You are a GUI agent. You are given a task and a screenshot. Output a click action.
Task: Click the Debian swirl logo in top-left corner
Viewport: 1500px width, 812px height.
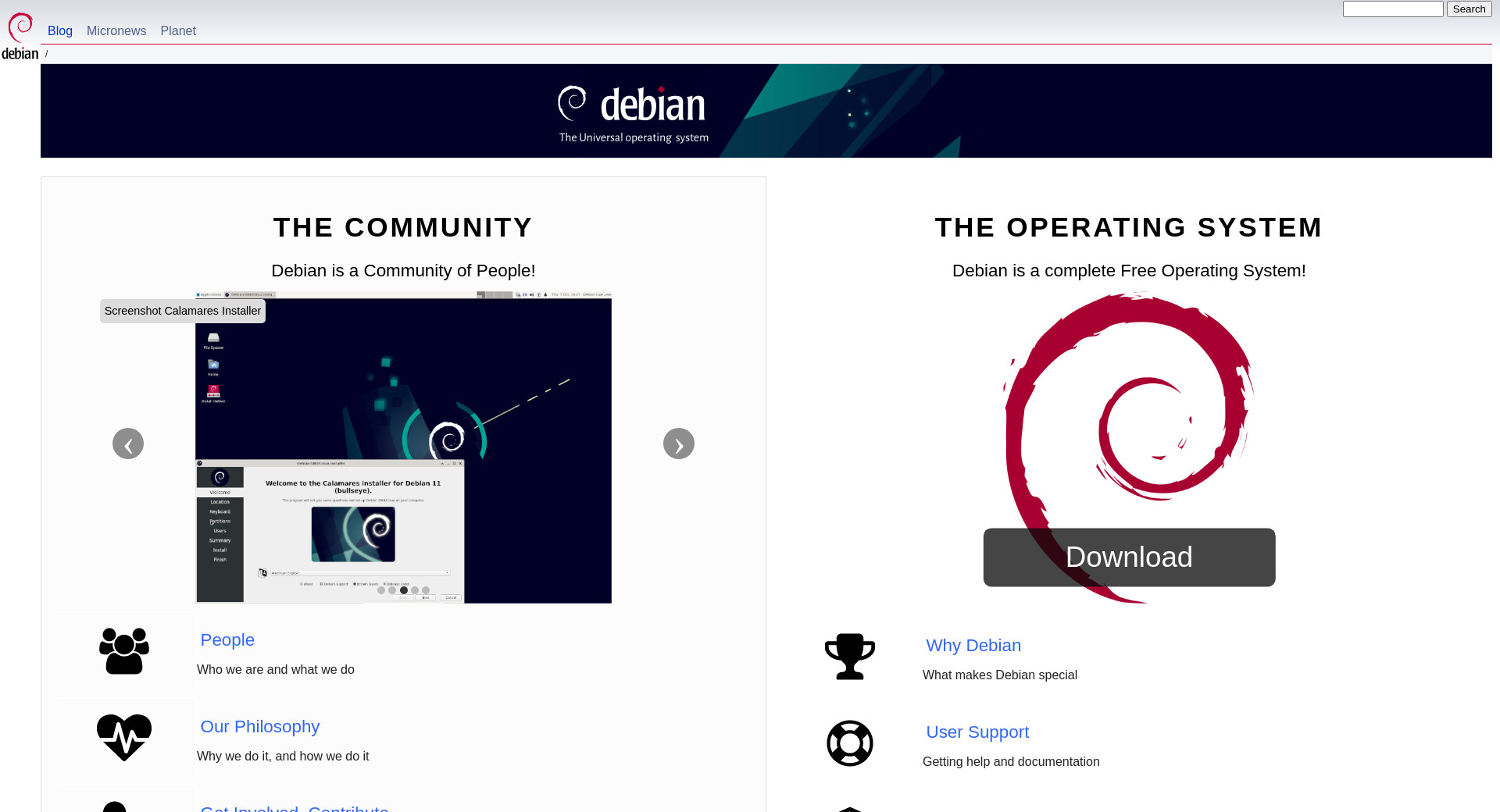pos(20,35)
